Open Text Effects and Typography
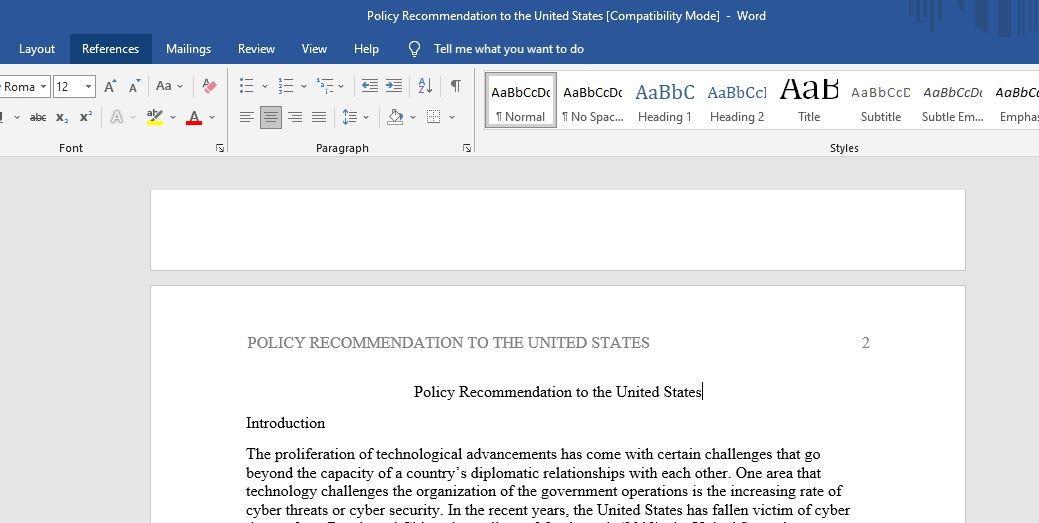The height and width of the screenshot is (523, 1039). point(117,117)
